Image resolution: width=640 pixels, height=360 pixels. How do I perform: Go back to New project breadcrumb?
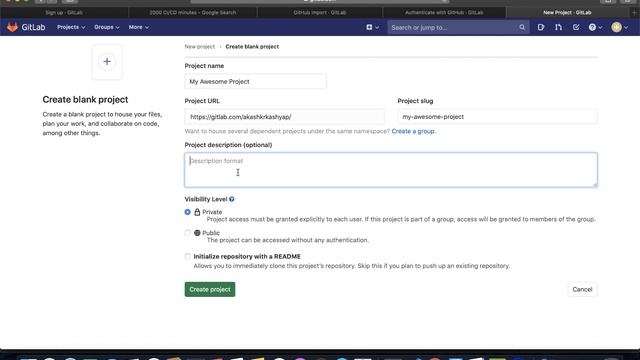click(x=200, y=47)
